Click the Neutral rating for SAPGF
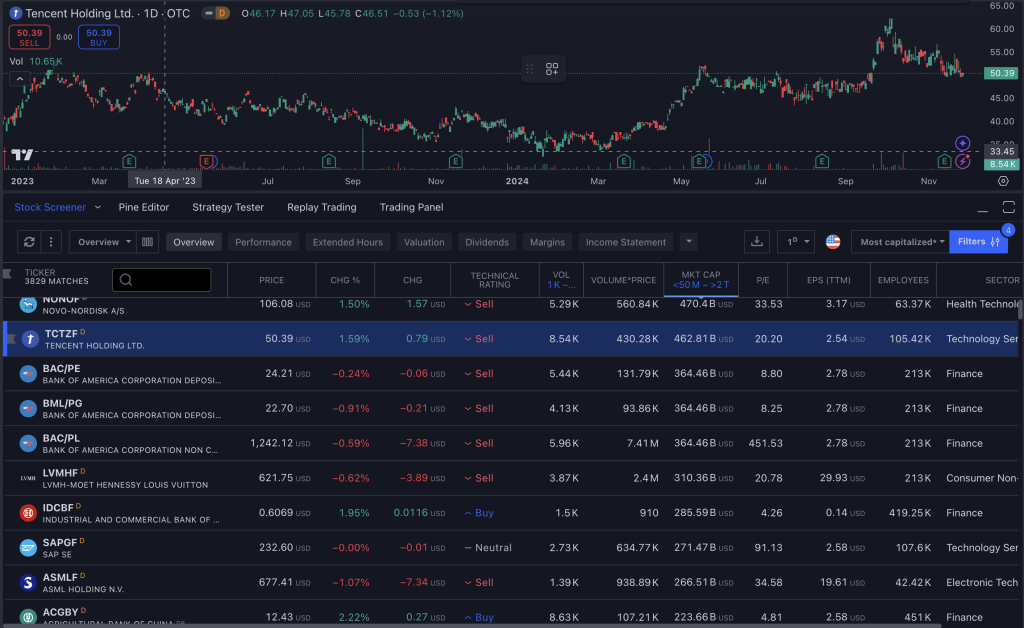Viewport: 1024px width, 628px height. point(488,548)
